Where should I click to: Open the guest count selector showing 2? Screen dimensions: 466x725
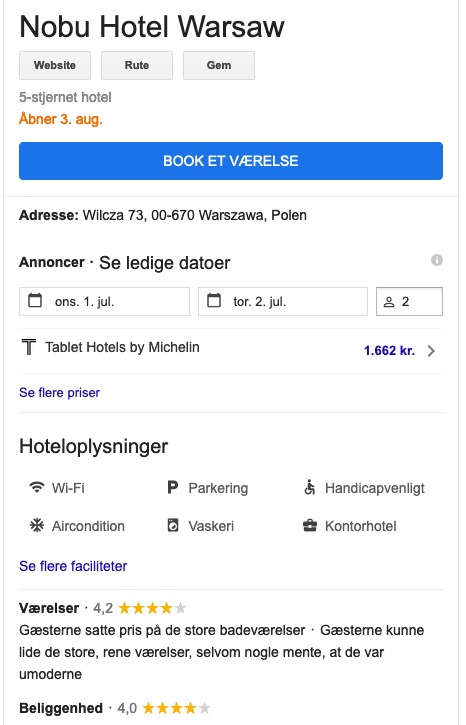pyautogui.click(x=409, y=301)
